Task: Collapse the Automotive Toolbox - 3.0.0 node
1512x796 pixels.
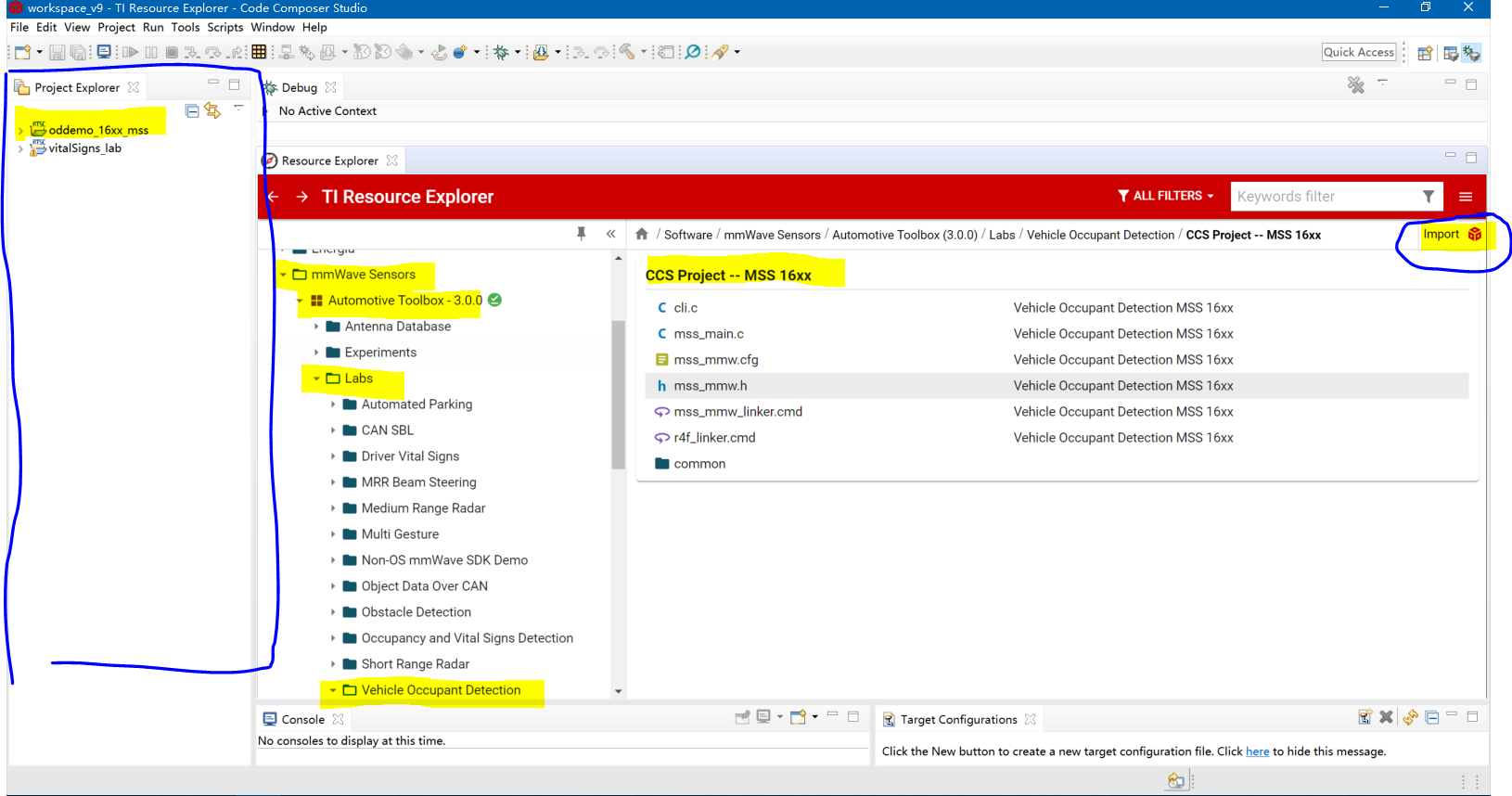Action: click(300, 301)
